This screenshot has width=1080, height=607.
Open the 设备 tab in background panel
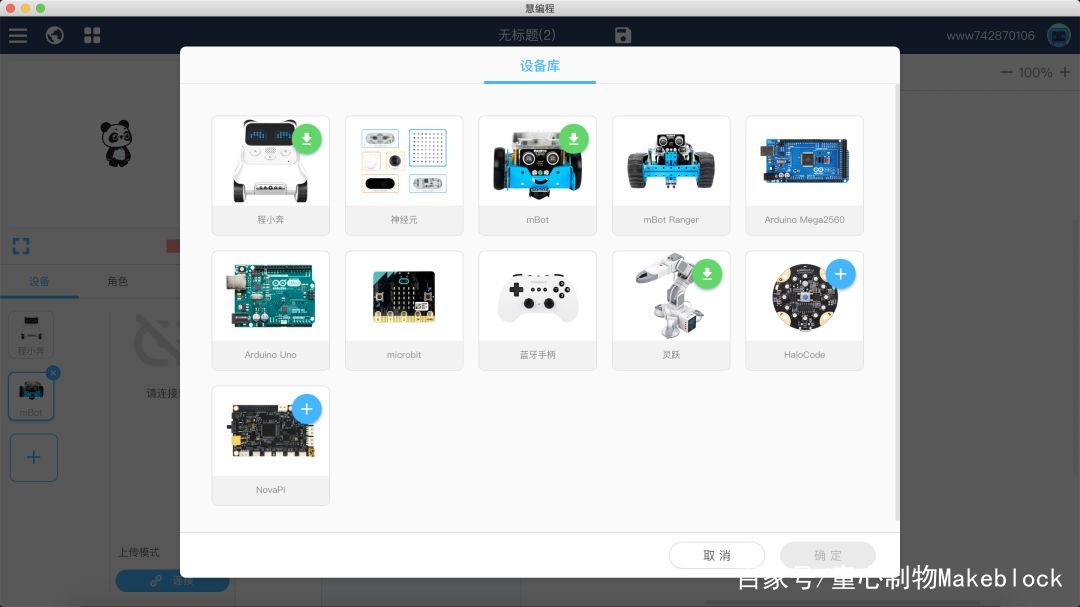point(39,281)
